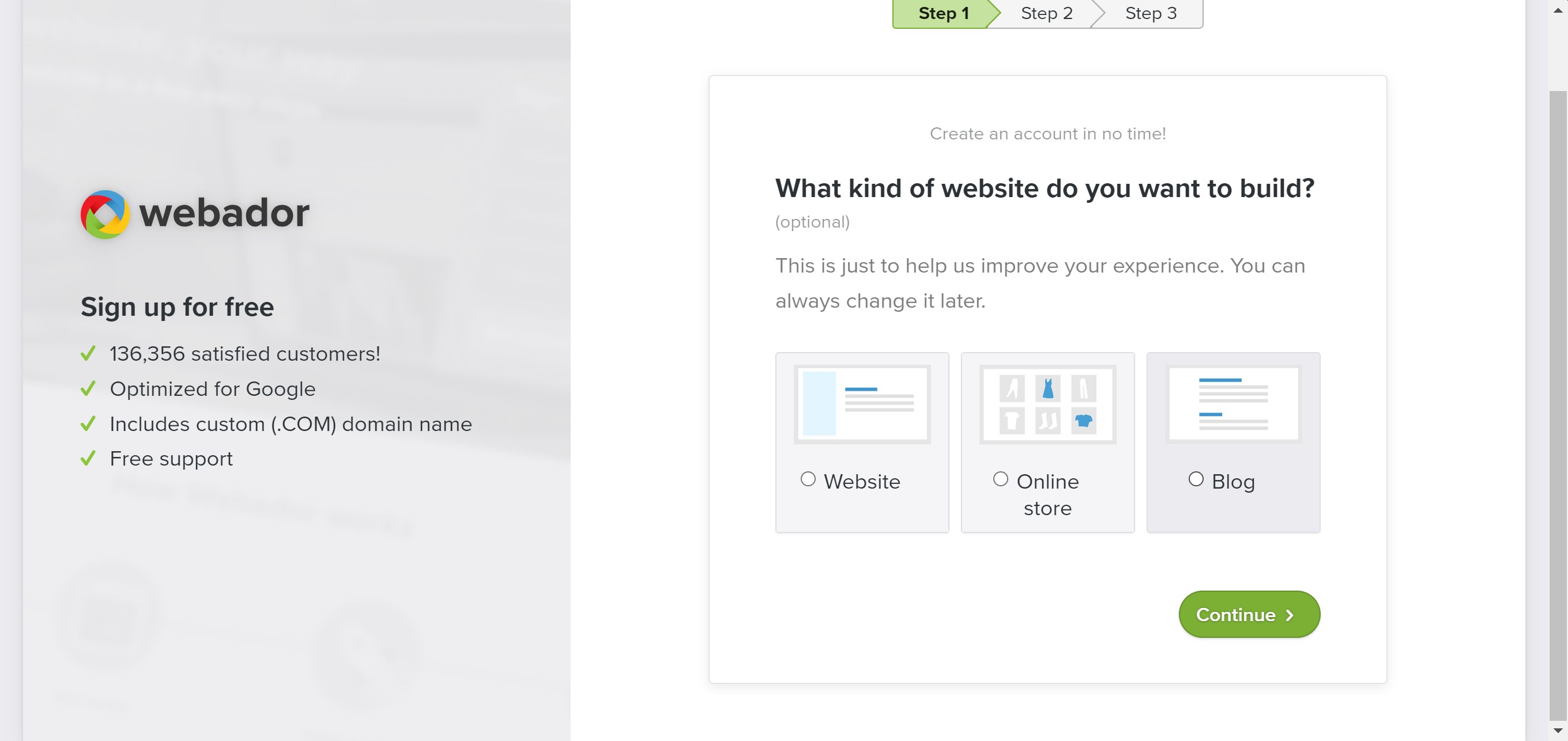
Task: Click the checkmark next to Optimized for Google
Action: click(88, 389)
